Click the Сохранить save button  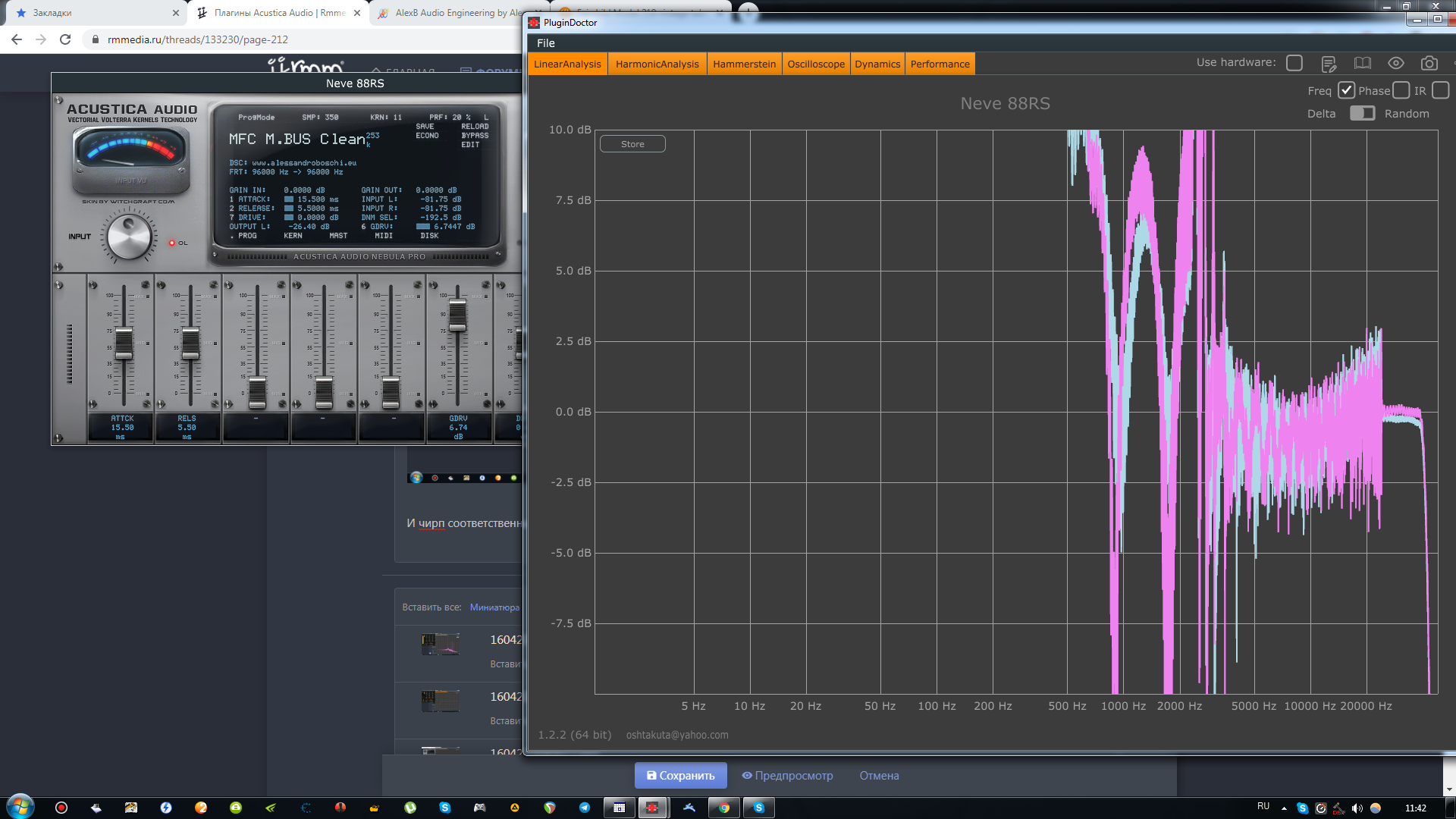click(680, 776)
